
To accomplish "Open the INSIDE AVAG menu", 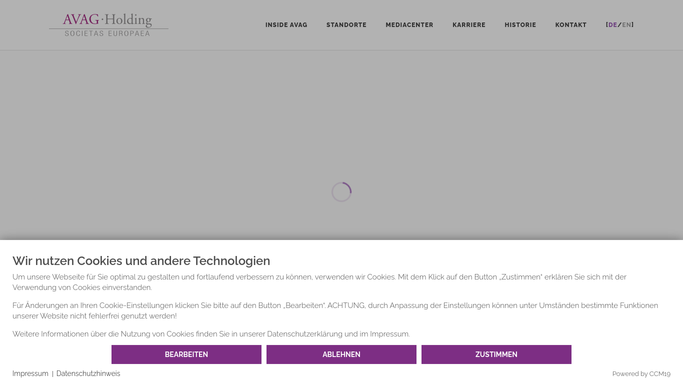I will [286, 25].
